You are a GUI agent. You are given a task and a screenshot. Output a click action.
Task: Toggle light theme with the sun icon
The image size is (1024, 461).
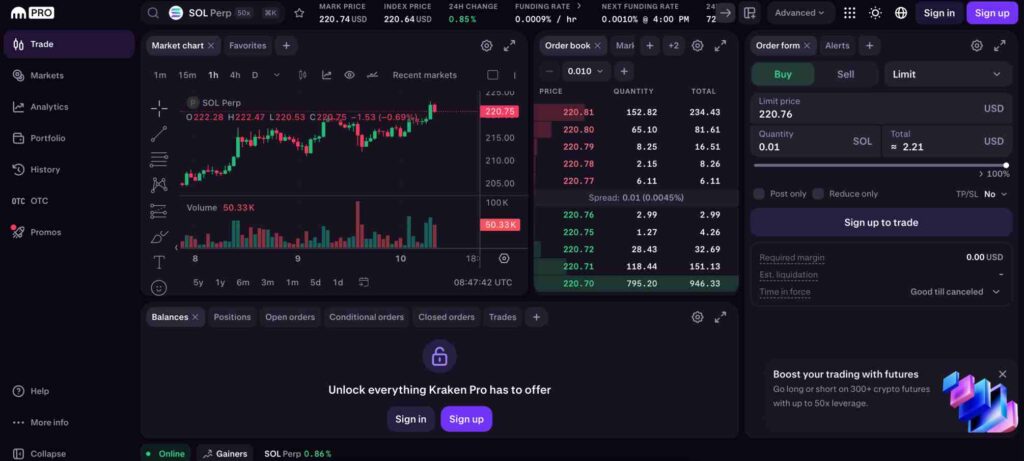click(875, 13)
